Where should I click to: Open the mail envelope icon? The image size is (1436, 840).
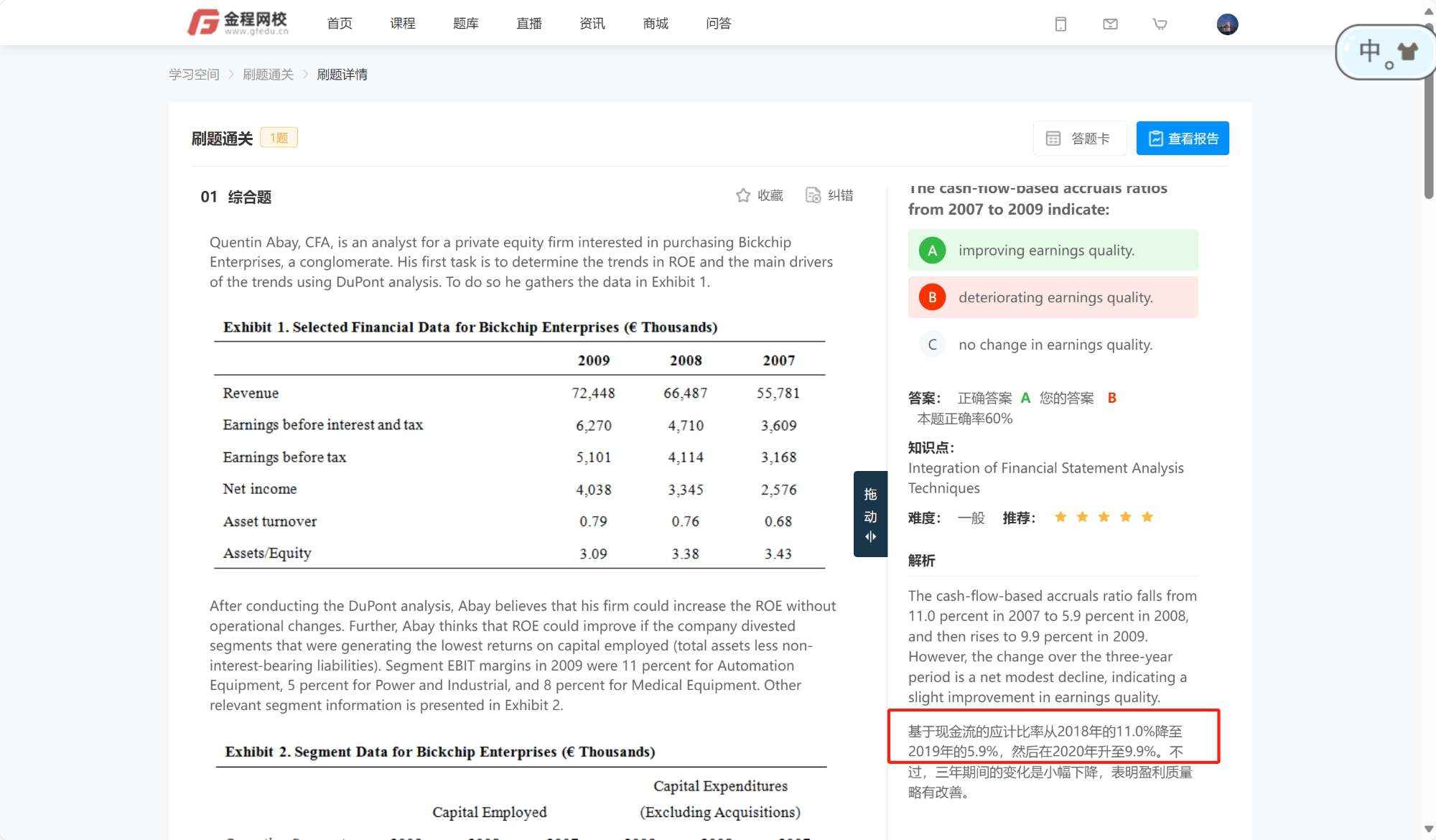pos(1110,24)
